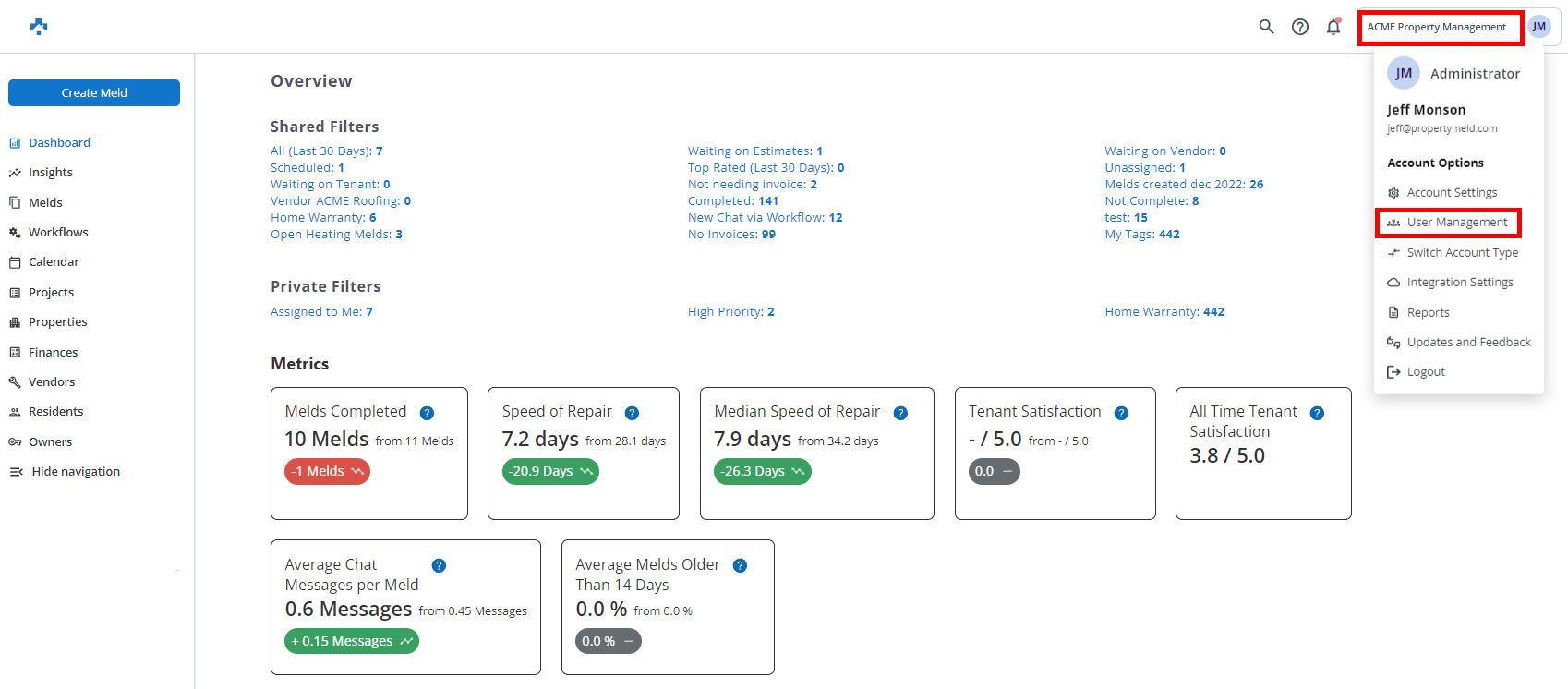Click the search magnifier icon
The height and width of the screenshot is (689, 1568).
1266,27
